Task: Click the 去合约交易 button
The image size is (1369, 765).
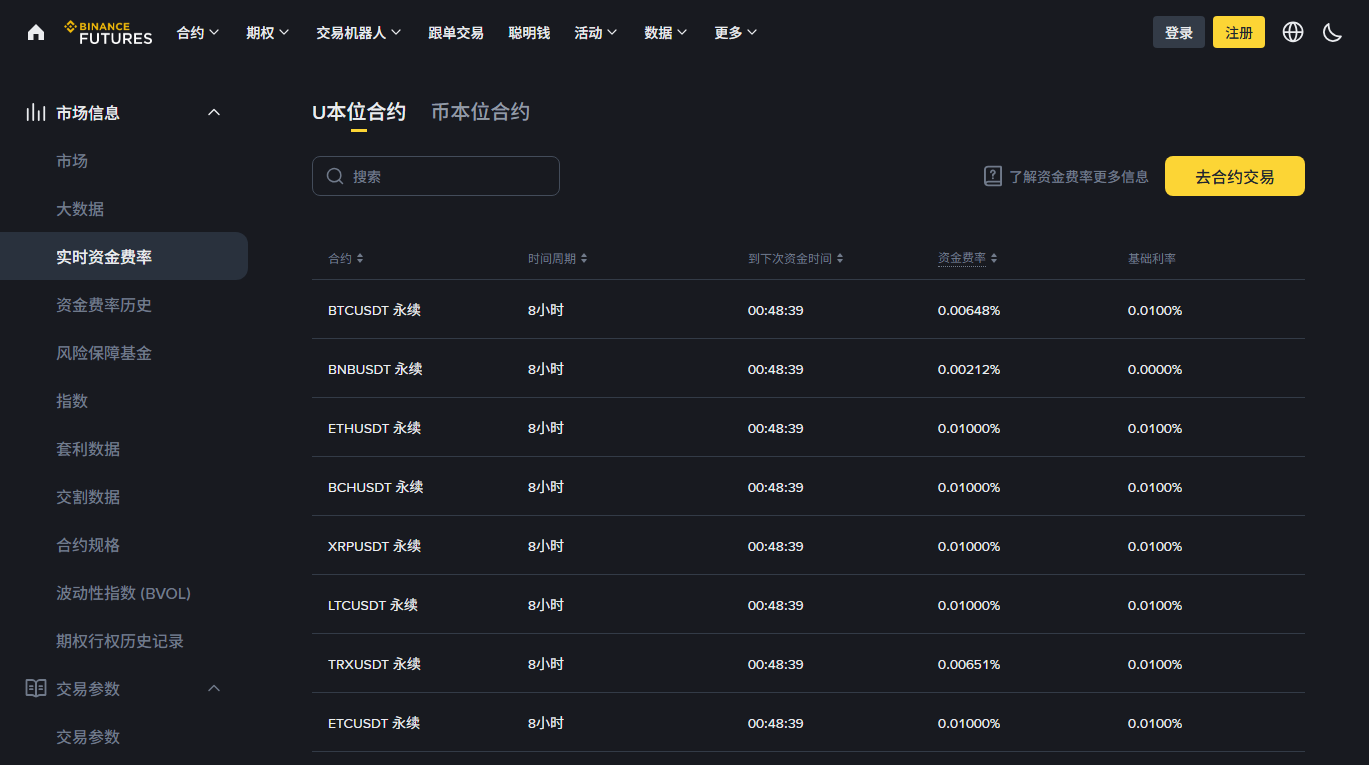Action: point(1235,176)
